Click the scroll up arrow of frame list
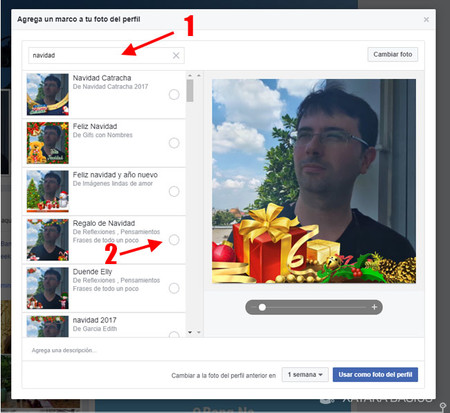The image size is (450, 413). [190, 76]
